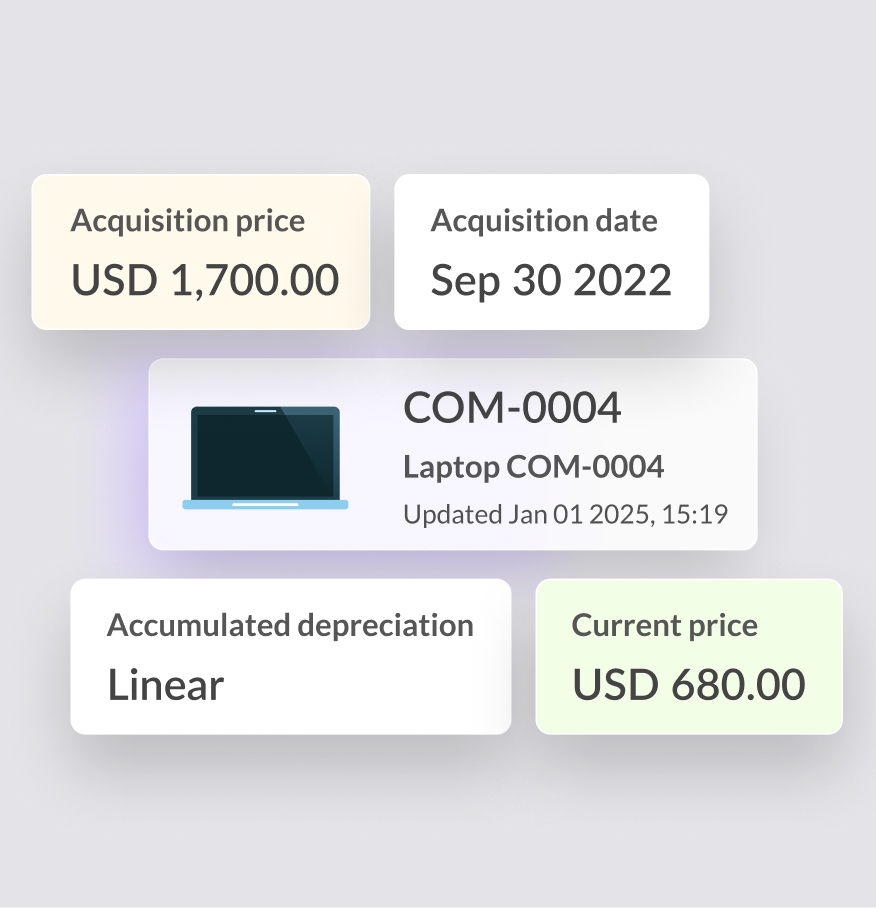Open the Acquisition price card
This screenshot has height=908, width=876.
[x=201, y=252]
